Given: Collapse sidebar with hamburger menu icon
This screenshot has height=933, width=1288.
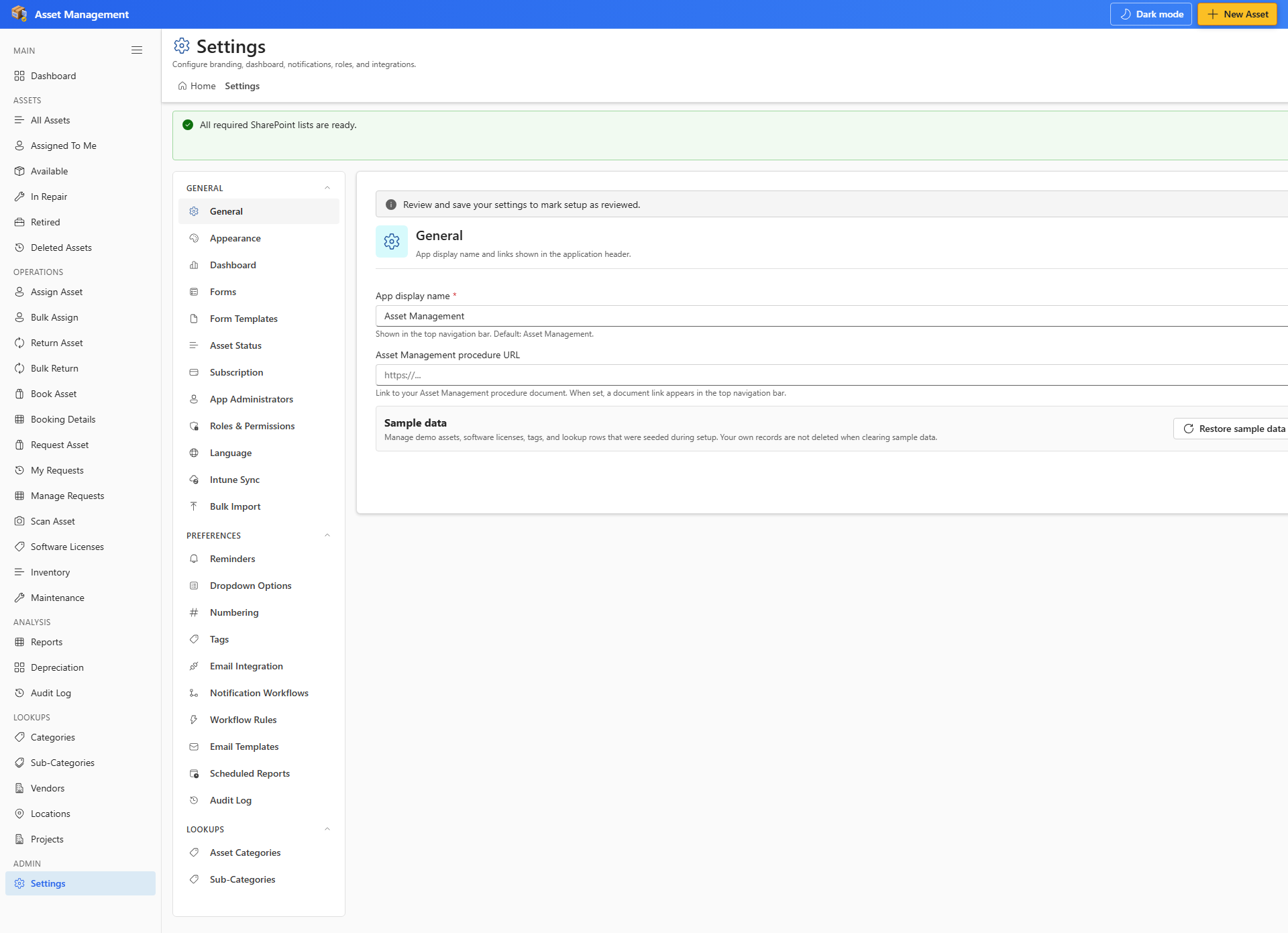Looking at the screenshot, I should coord(137,50).
